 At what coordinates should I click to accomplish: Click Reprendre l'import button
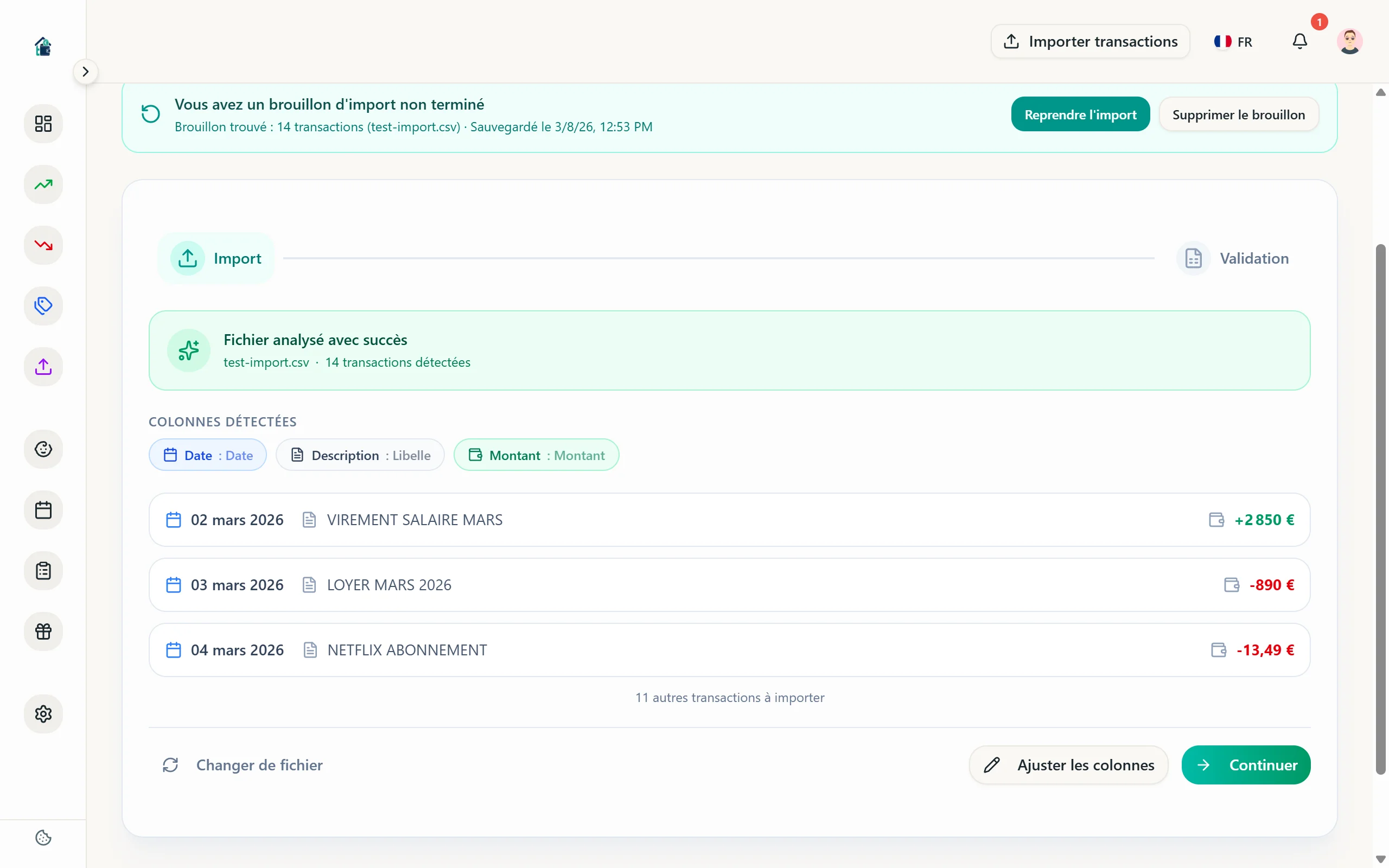click(x=1080, y=114)
